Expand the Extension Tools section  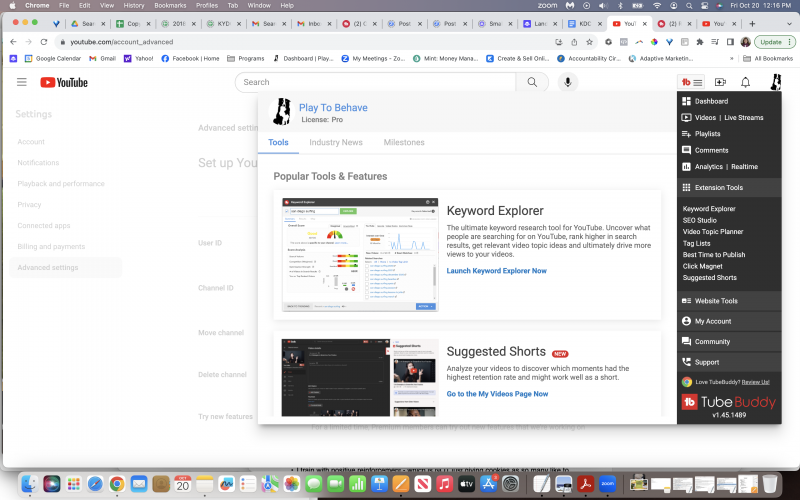(719, 188)
